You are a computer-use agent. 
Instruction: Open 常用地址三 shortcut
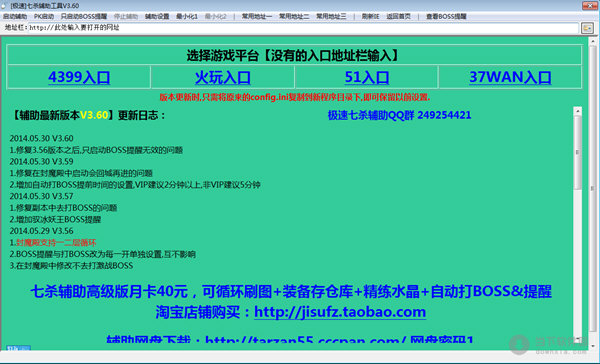pyautogui.click(x=331, y=16)
